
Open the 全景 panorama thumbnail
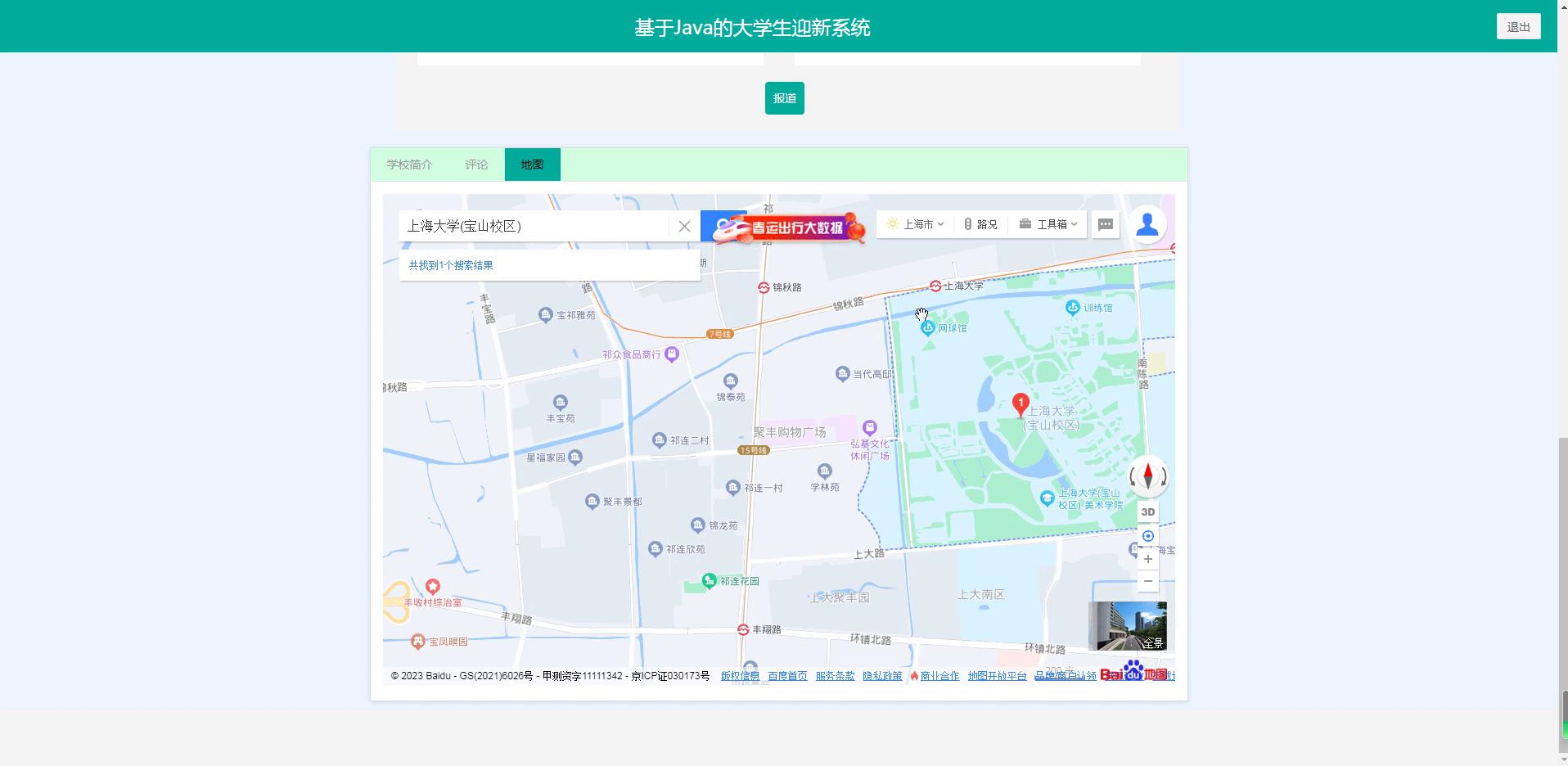coord(1128,626)
